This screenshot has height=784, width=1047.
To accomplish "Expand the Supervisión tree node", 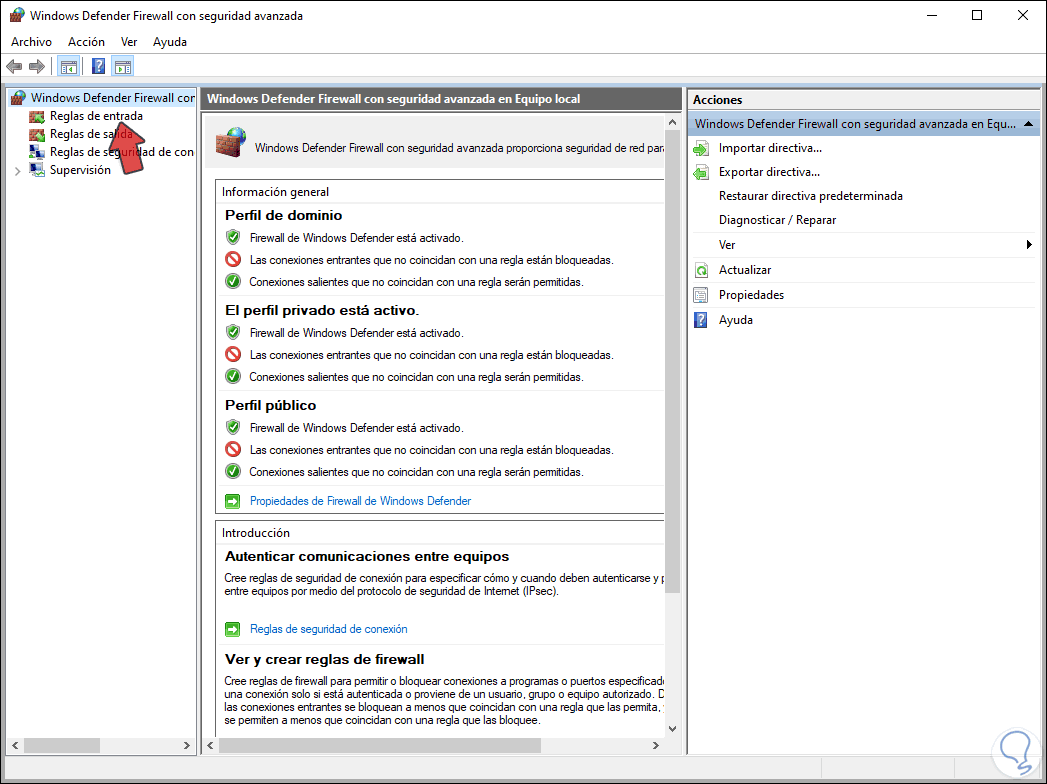I will pos(17,171).
